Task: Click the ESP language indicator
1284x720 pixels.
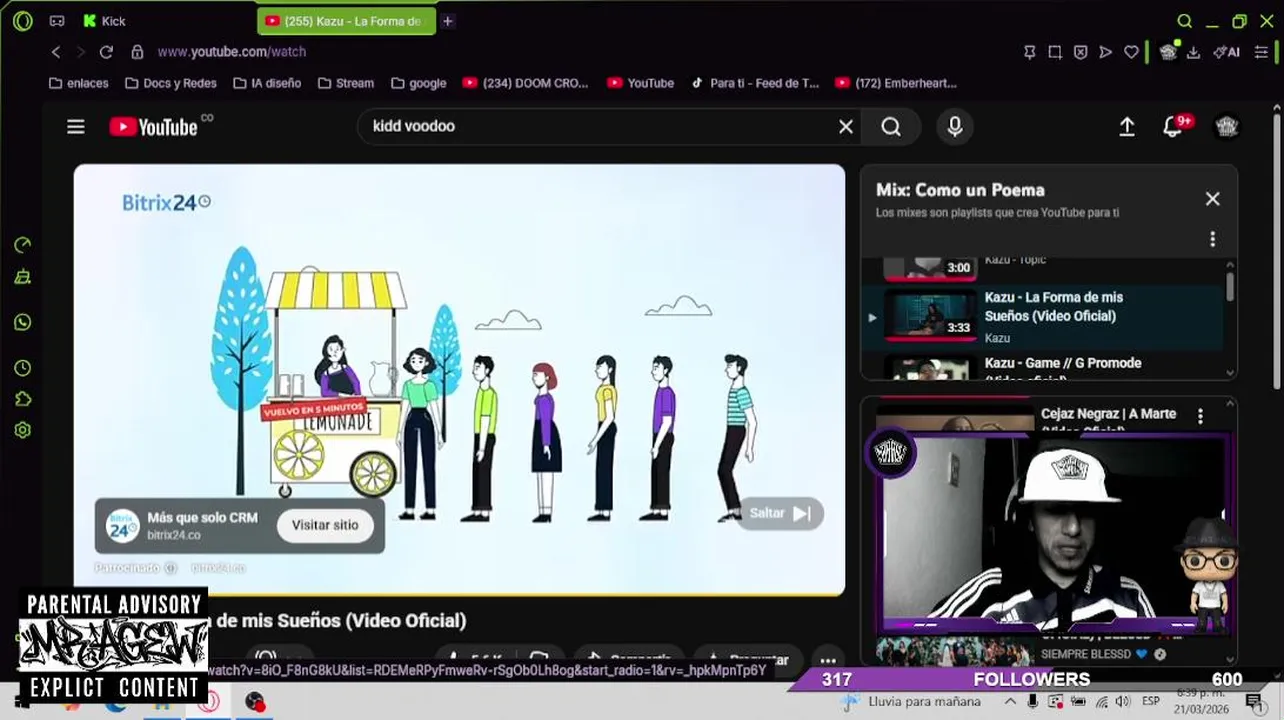Action: [x=1151, y=701]
